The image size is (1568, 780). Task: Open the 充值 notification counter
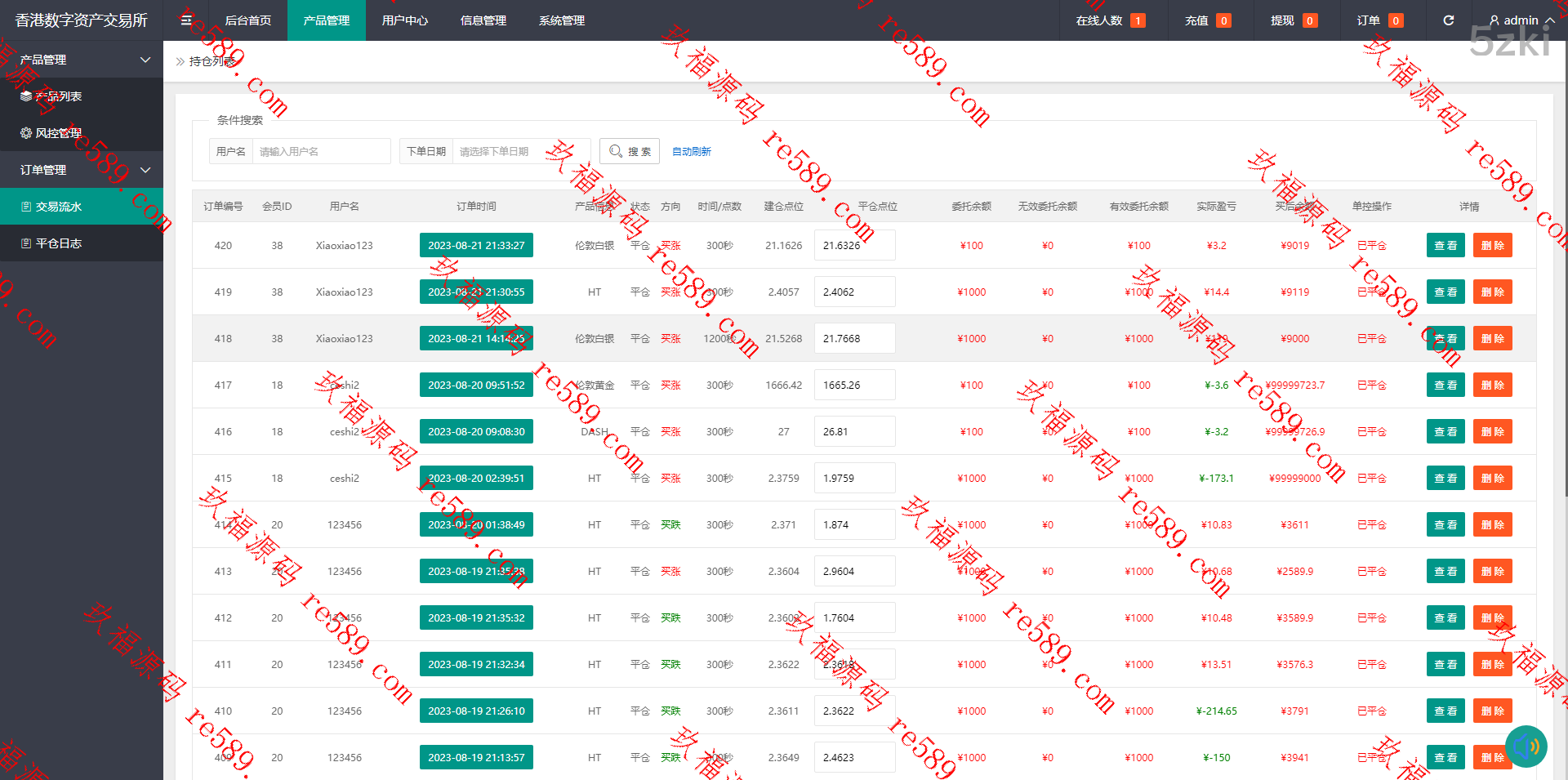pyautogui.click(x=1207, y=20)
